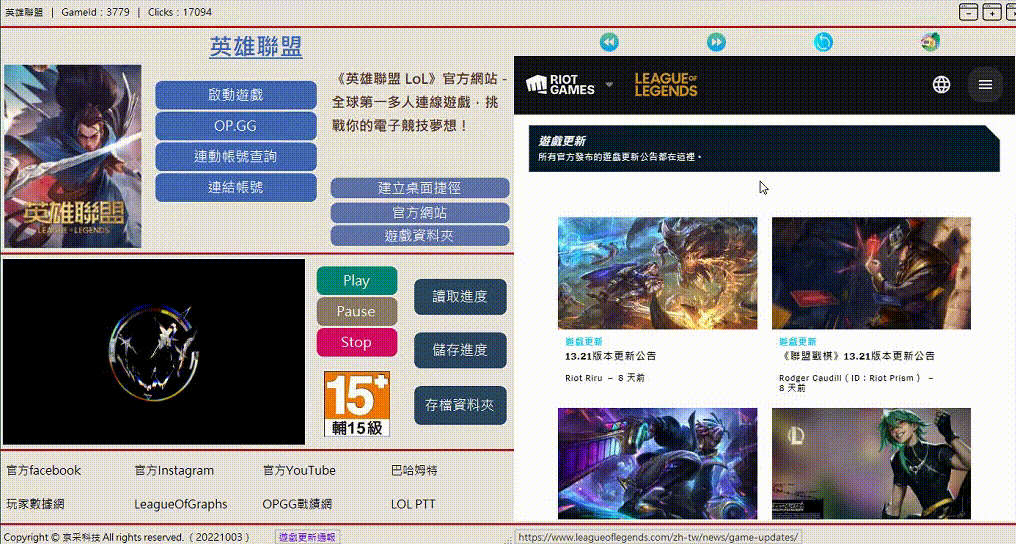Click the black video preview area
Image resolution: width=1016 pixels, height=544 pixels.
pyautogui.click(x=154, y=352)
